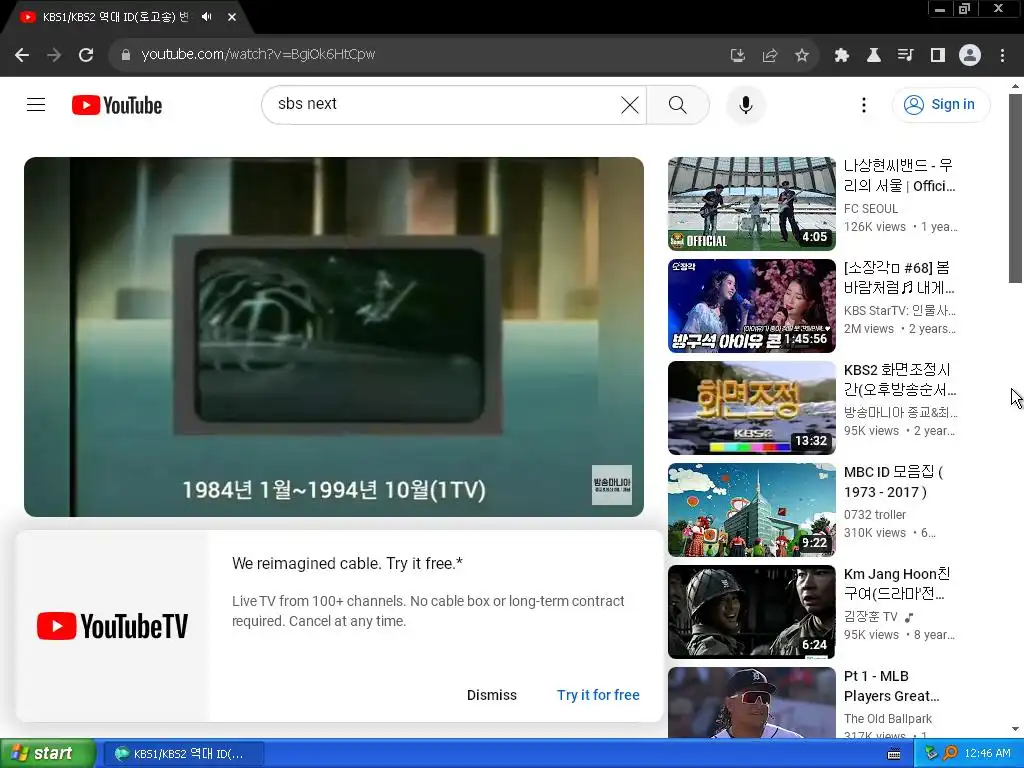Open the MLB Players thumbnail

752,703
